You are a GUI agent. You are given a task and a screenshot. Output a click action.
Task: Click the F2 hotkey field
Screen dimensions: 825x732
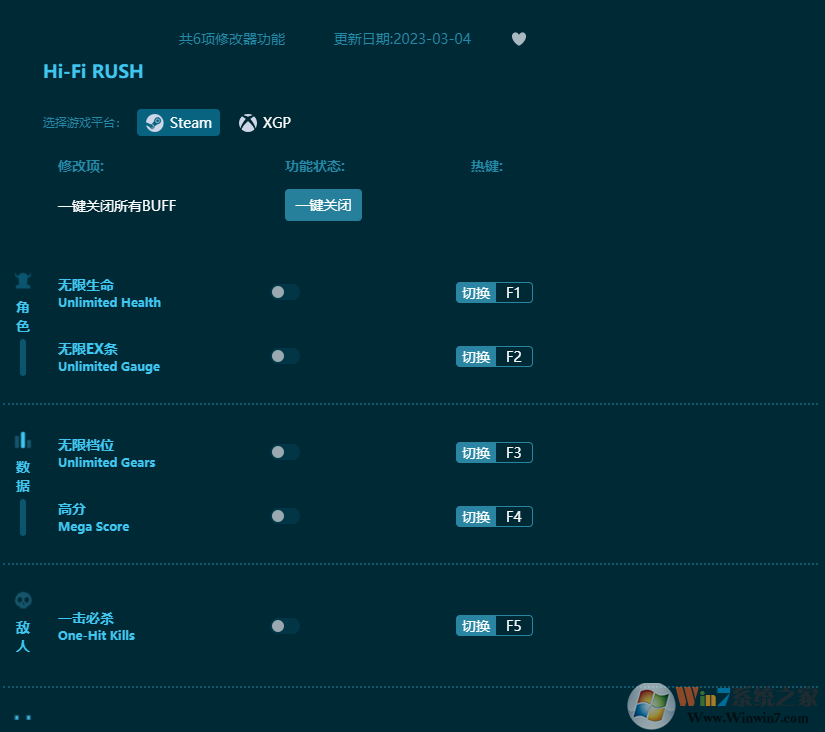point(514,357)
